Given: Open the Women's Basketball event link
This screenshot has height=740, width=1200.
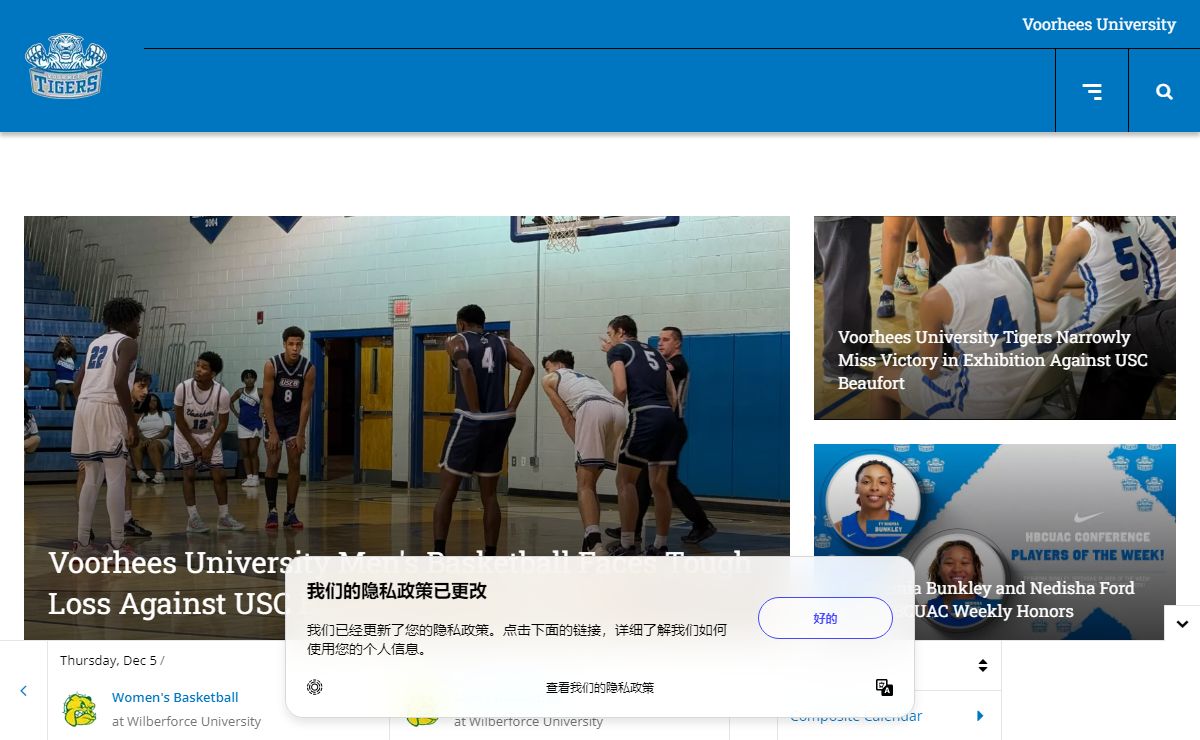Looking at the screenshot, I should pos(175,697).
